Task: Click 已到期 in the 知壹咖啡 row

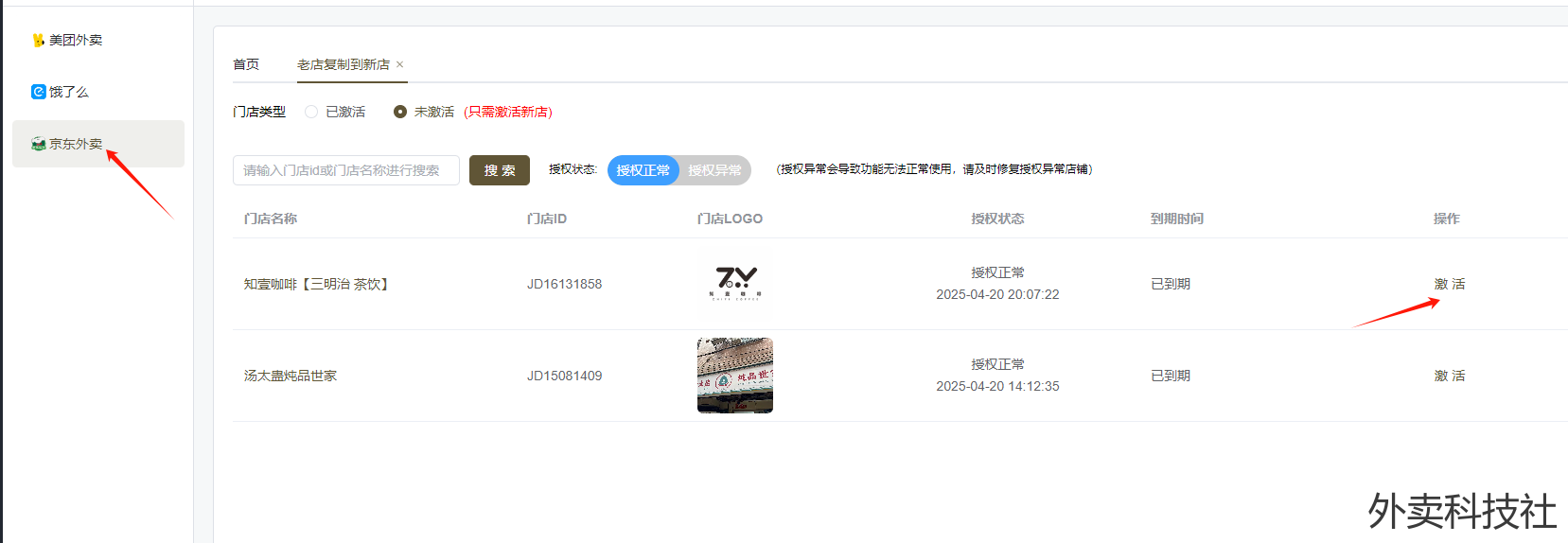Action: click(x=1171, y=284)
